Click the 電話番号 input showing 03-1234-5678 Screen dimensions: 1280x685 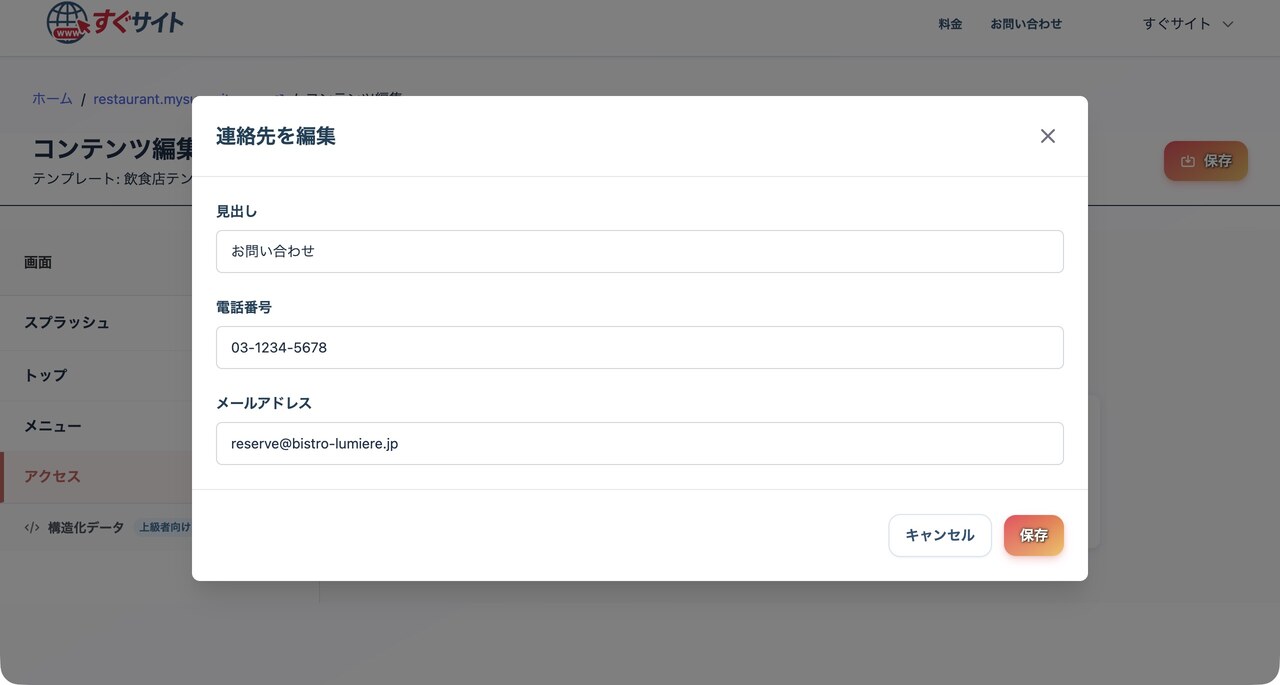pos(640,347)
